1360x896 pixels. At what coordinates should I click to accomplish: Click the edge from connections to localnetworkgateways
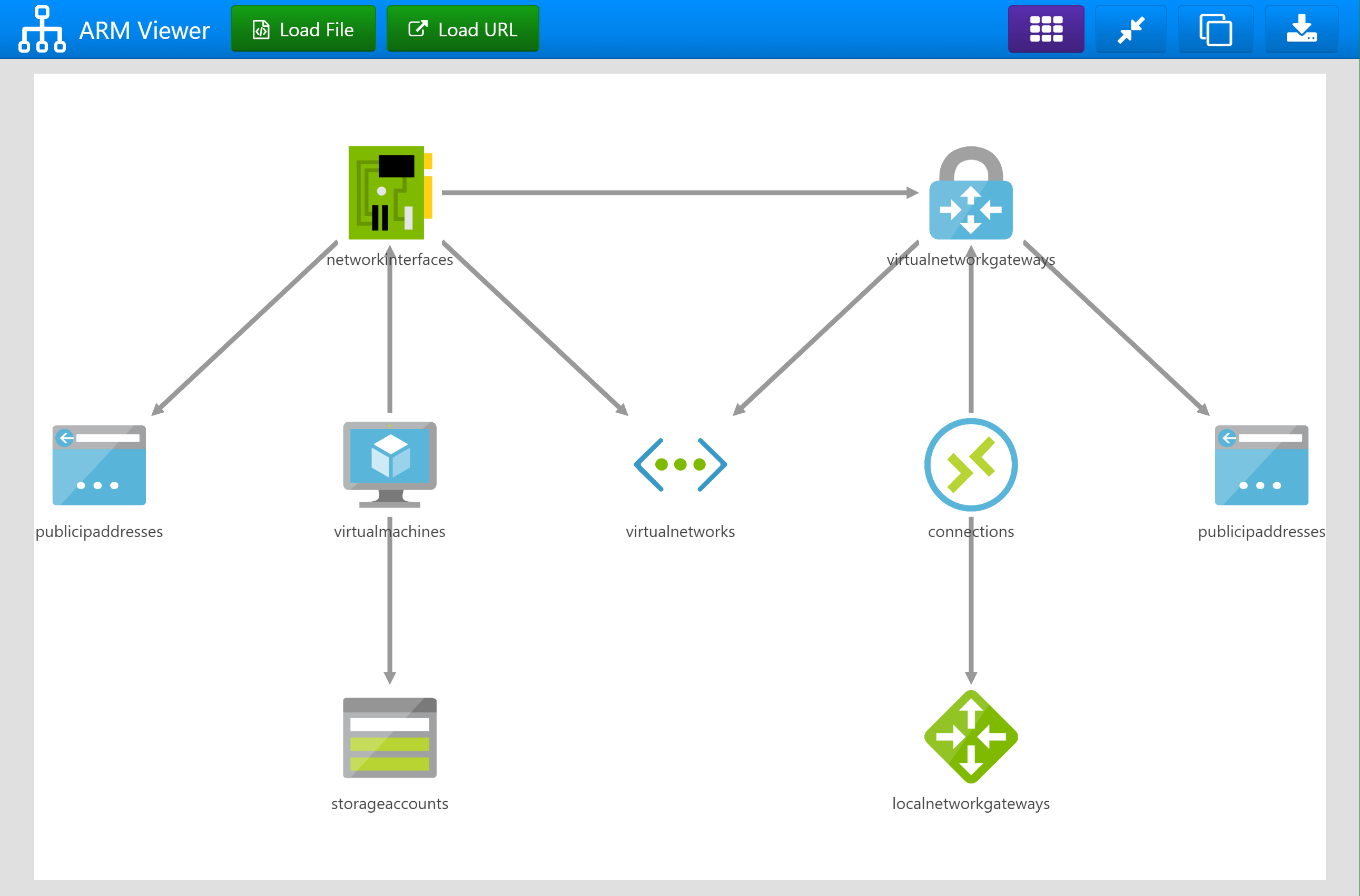pos(970,606)
